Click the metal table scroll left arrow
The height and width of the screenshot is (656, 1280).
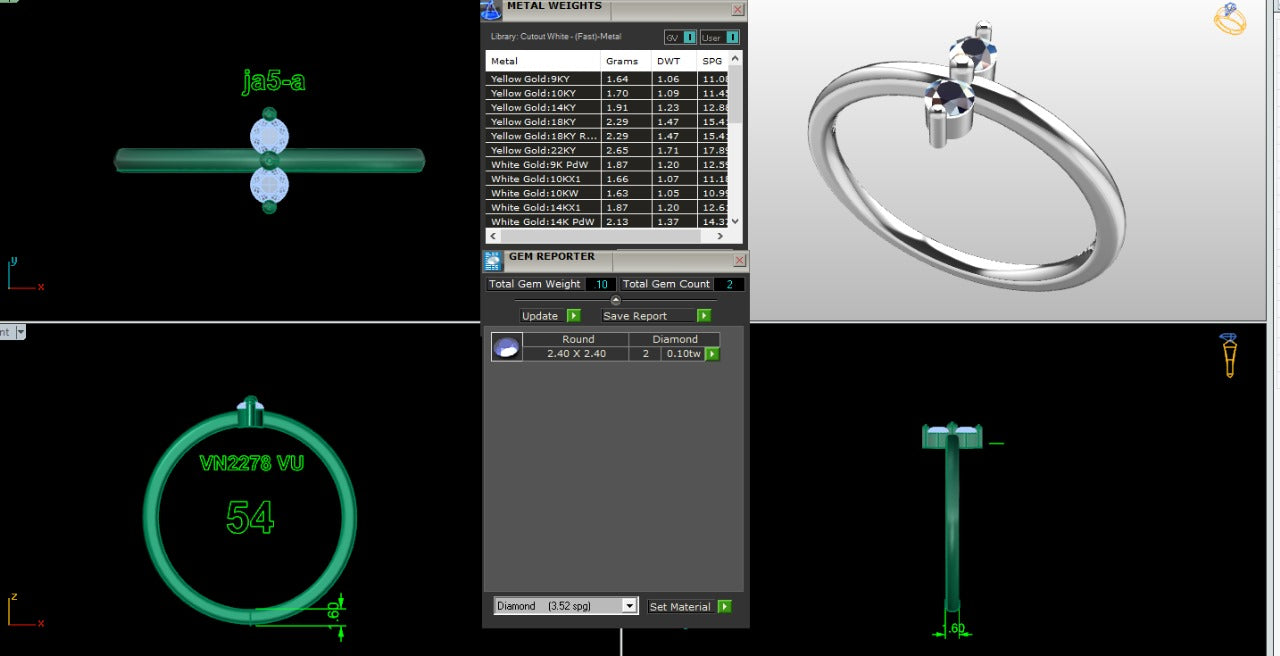493,236
